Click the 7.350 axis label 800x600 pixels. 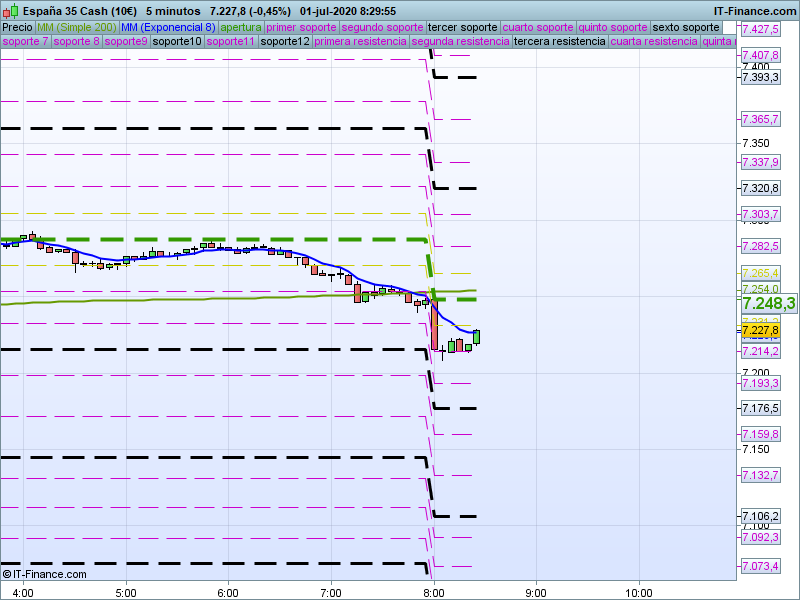(x=756, y=143)
